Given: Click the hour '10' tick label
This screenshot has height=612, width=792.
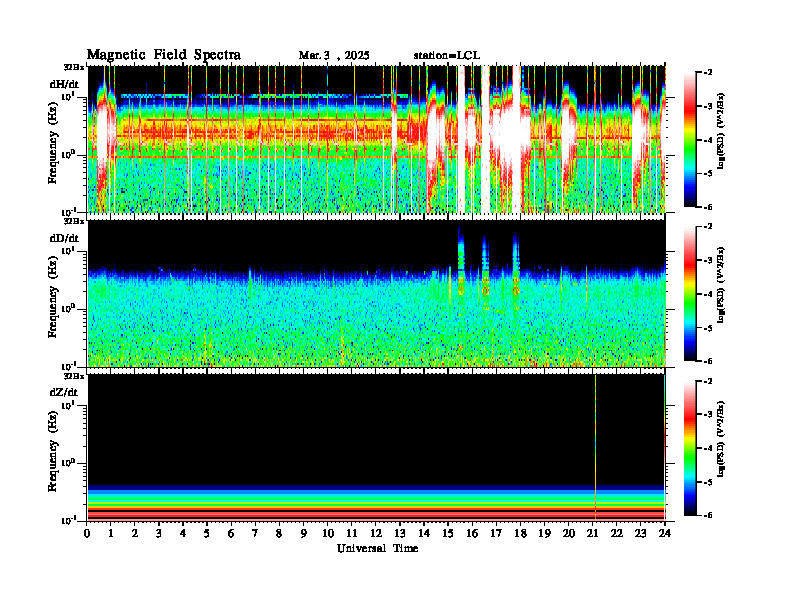Looking at the screenshot, I should tap(328, 534).
